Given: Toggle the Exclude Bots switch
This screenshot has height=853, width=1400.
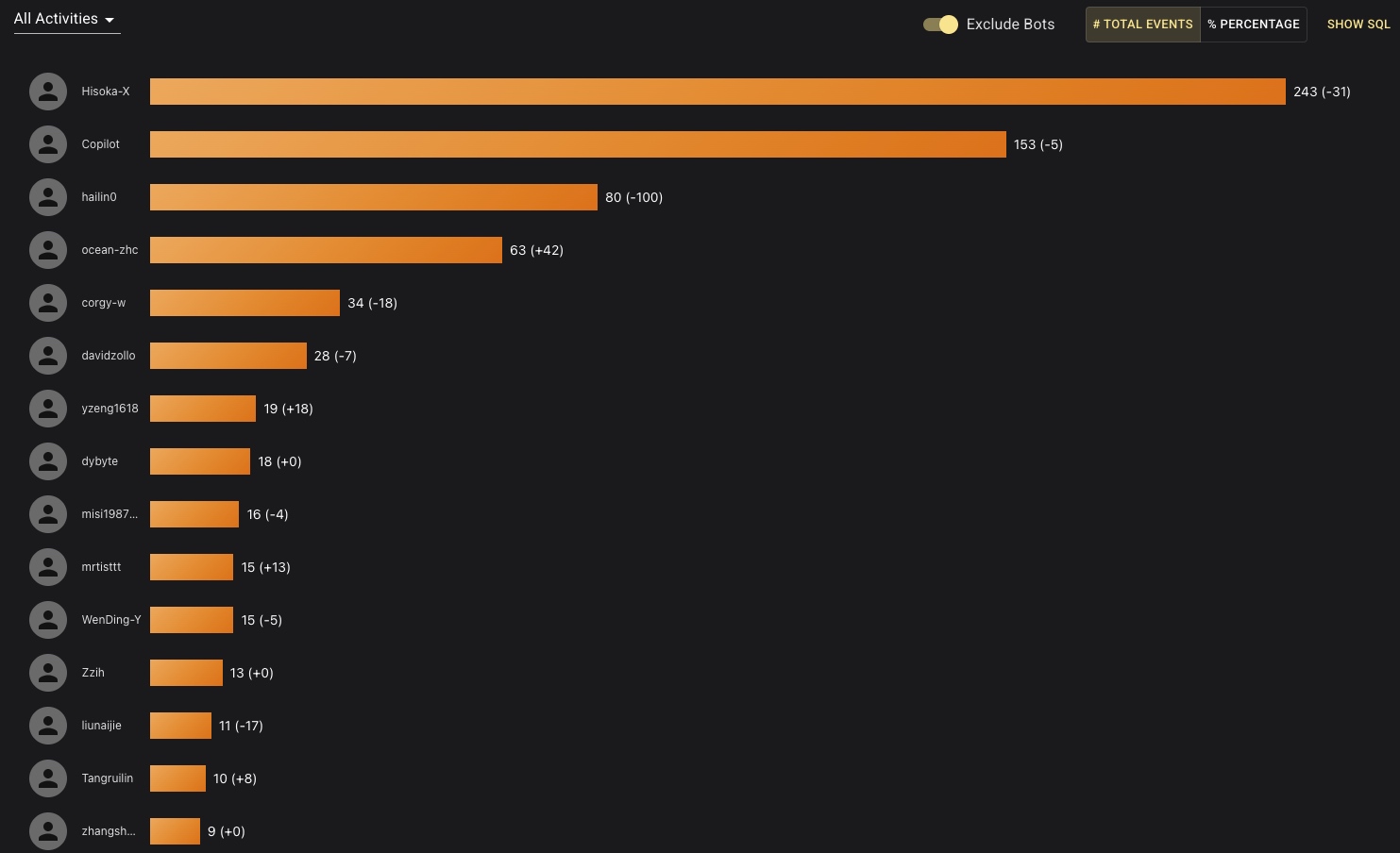Looking at the screenshot, I should [x=940, y=25].
